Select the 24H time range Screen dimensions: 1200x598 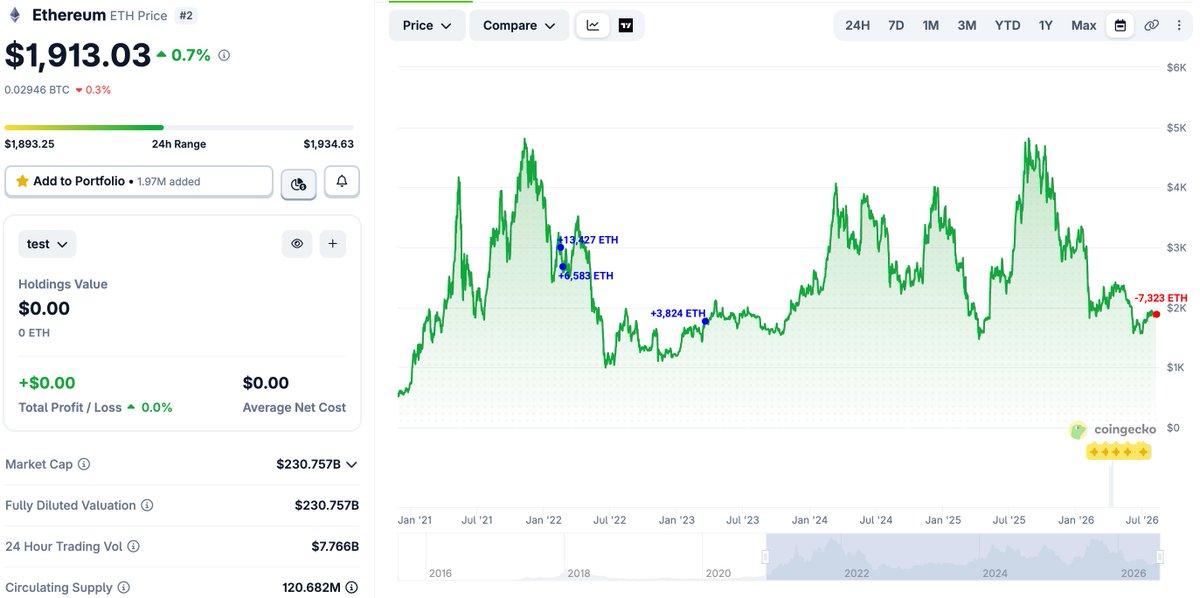857,25
